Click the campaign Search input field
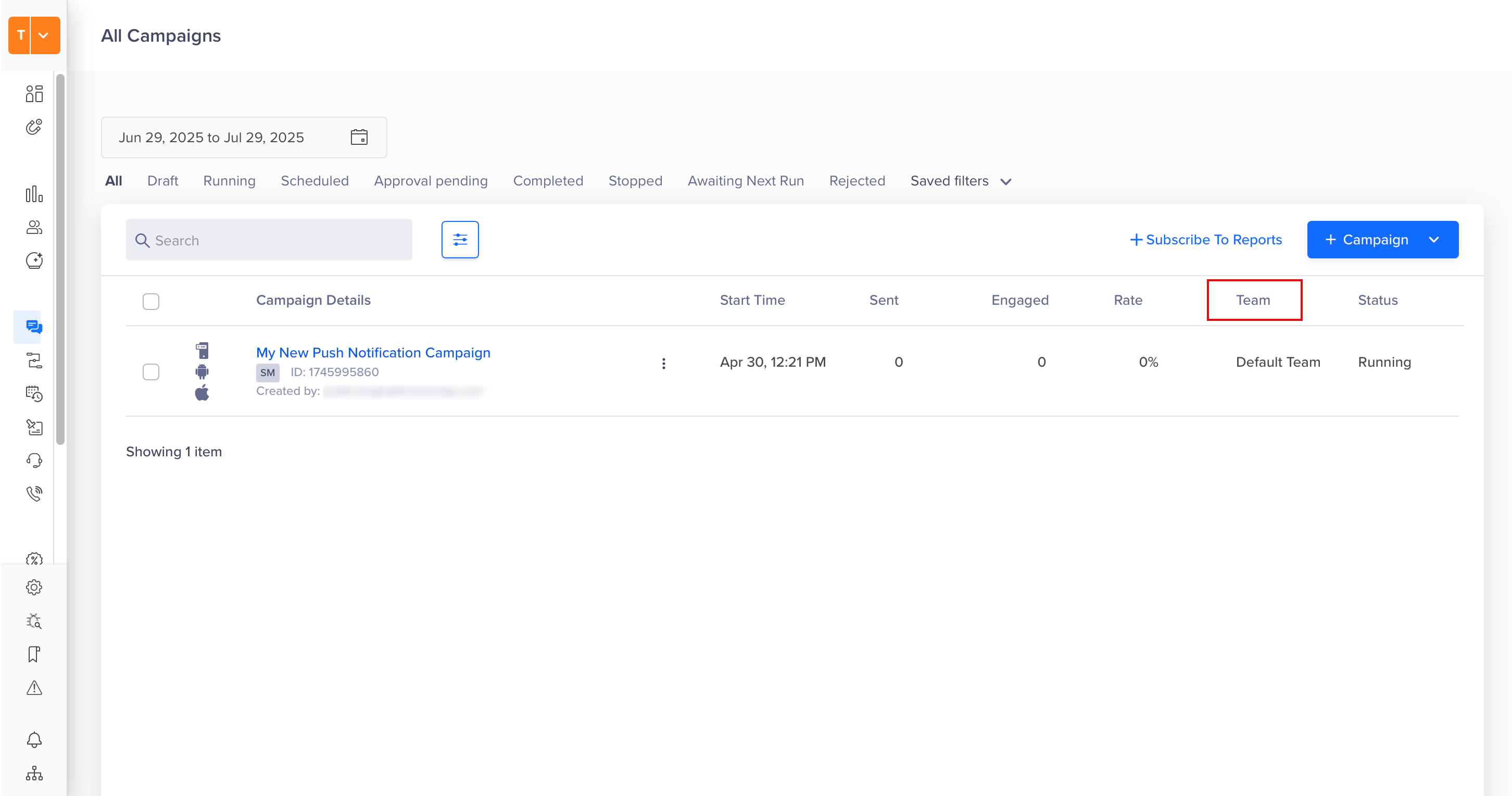Screen dimensions: 1512x796 tap(269, 240)
